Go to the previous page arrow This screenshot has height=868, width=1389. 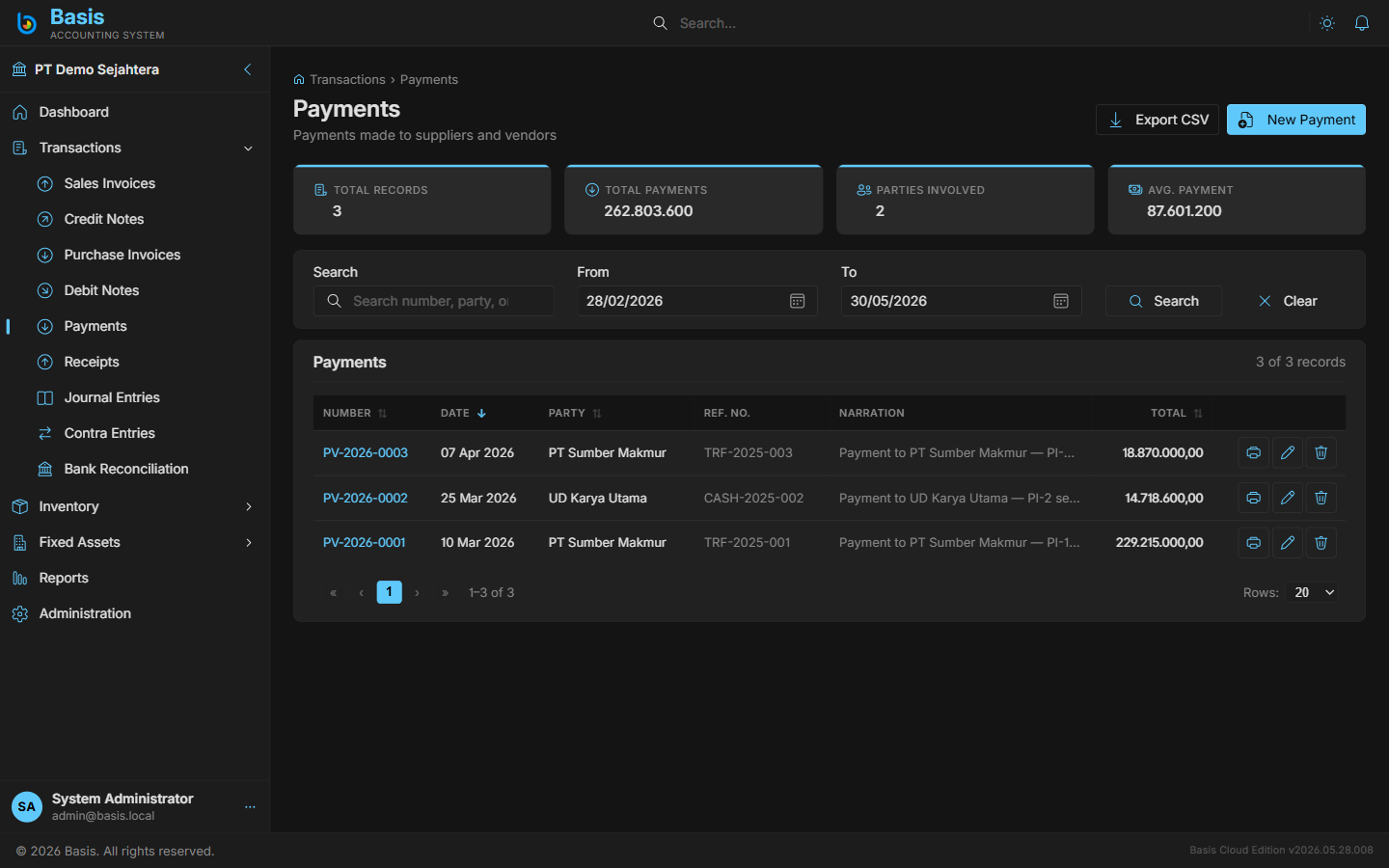coord(362,593)
